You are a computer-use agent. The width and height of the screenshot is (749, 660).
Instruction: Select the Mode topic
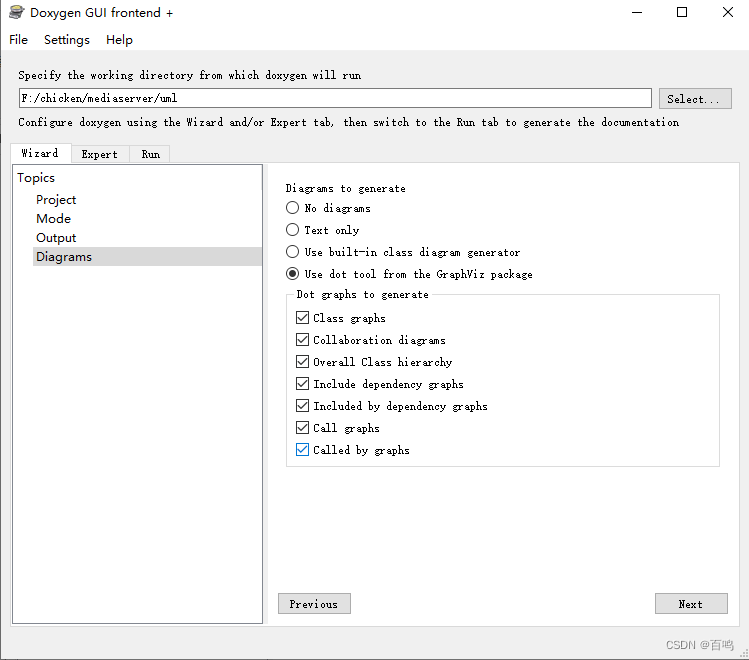click(54, 219)
